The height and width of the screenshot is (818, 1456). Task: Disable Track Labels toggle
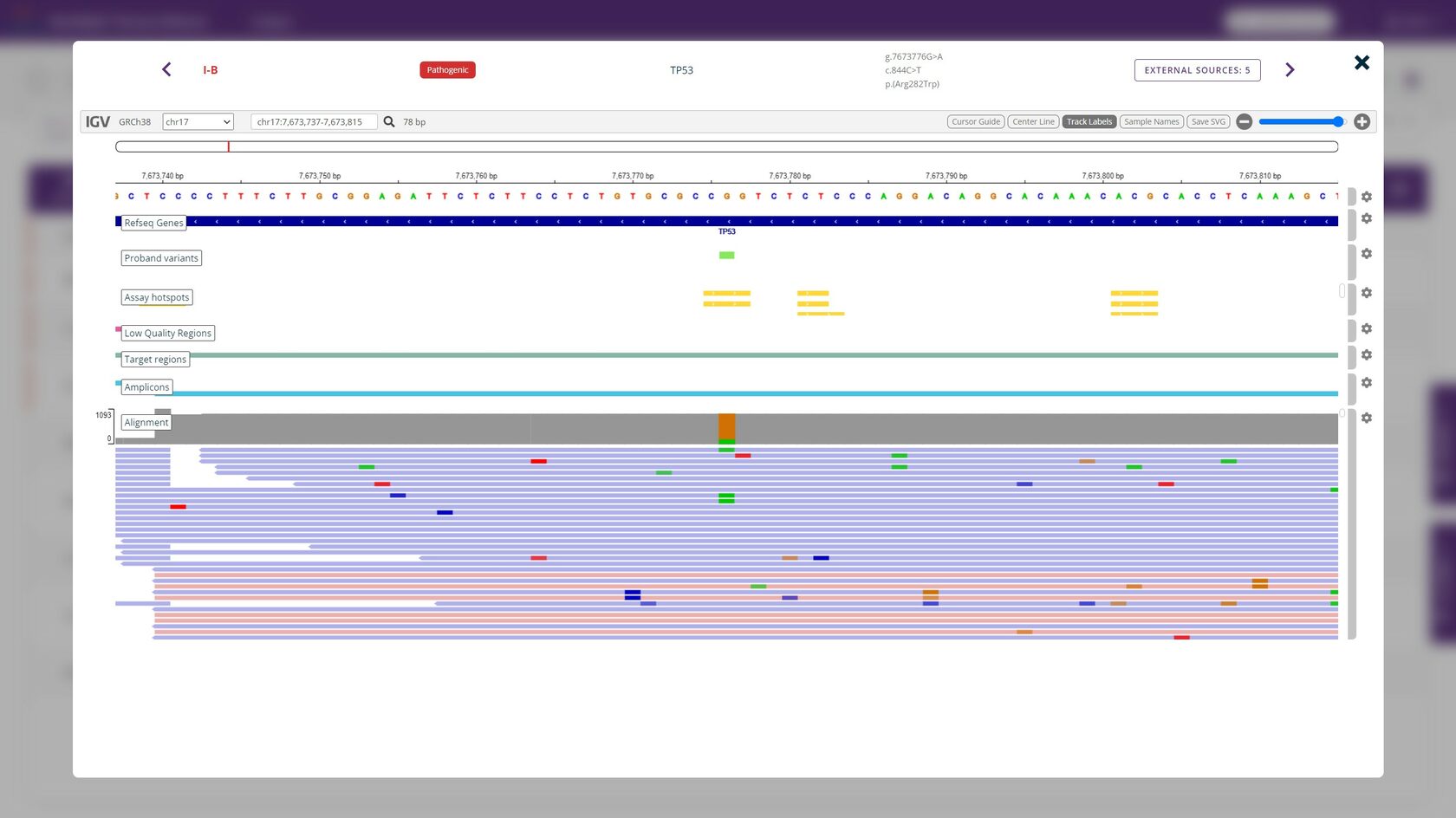pos(1089,122)
